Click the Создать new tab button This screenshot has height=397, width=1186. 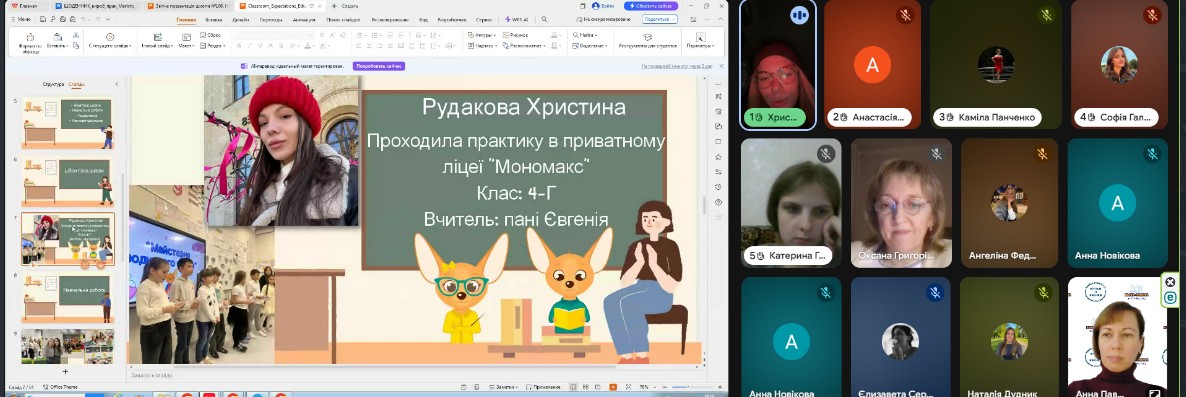pos(344,5)
